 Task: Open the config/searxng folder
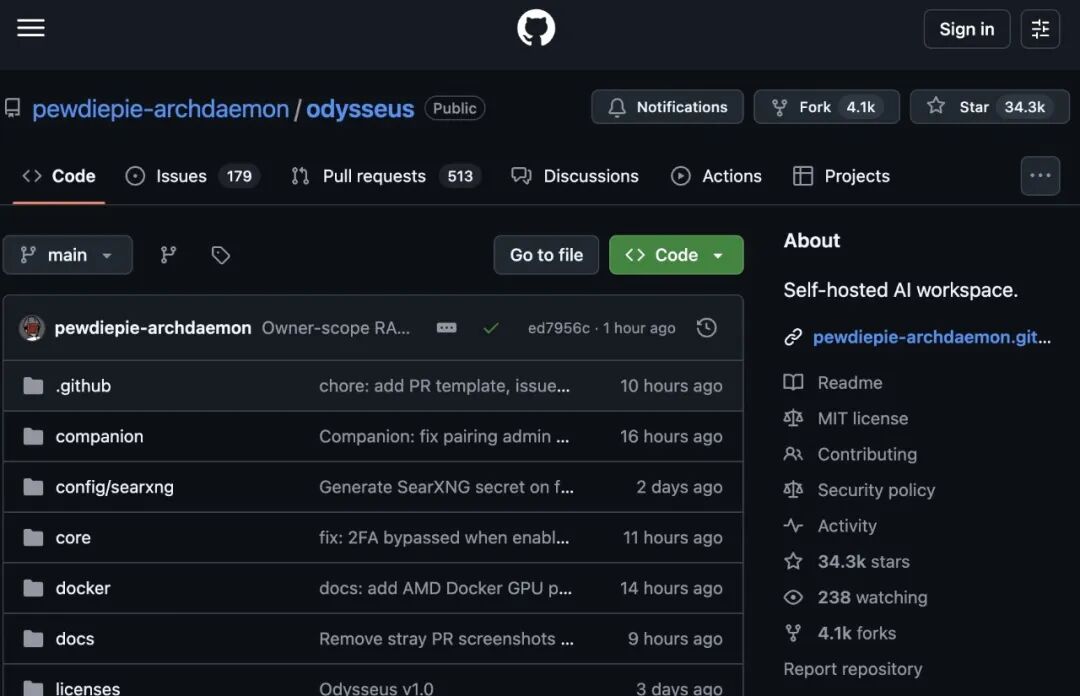tap(114, 487)
